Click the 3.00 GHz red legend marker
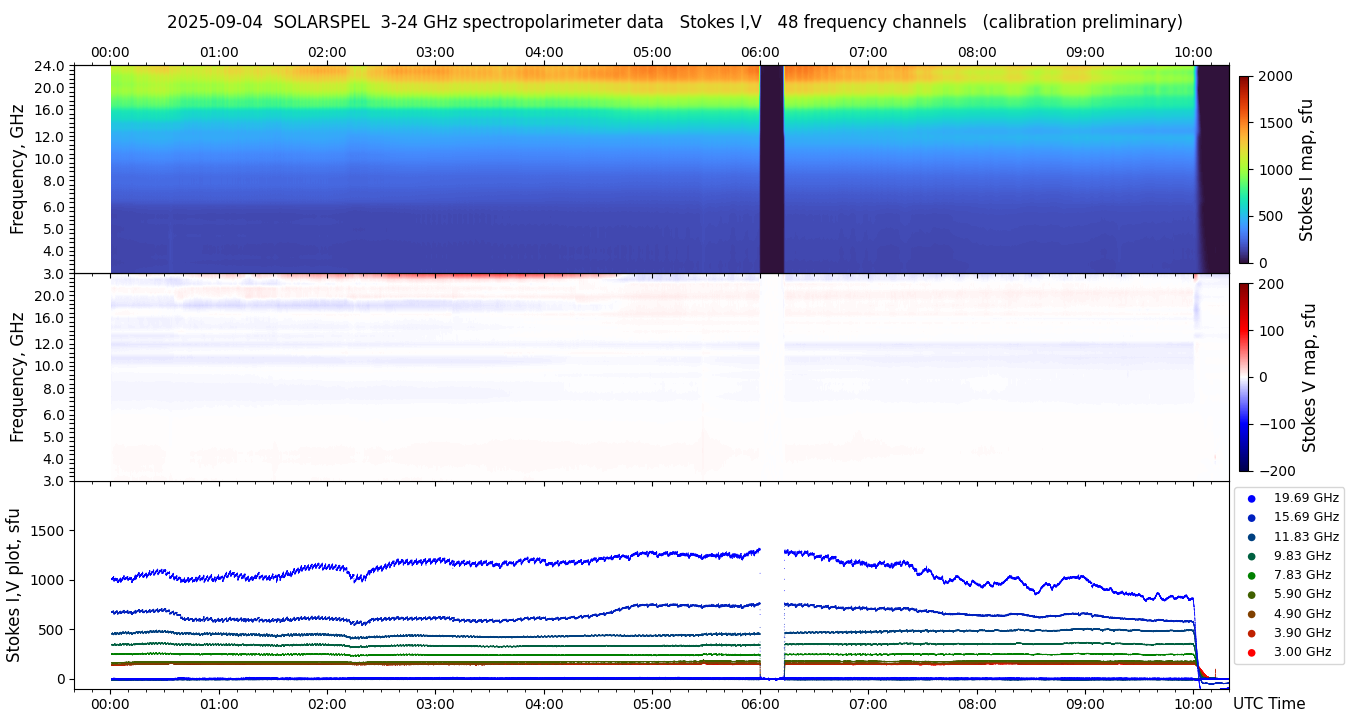Image resolution: width=1350 pixels, height=725 pixels. pyautogui.click(x=1251, y=653)
